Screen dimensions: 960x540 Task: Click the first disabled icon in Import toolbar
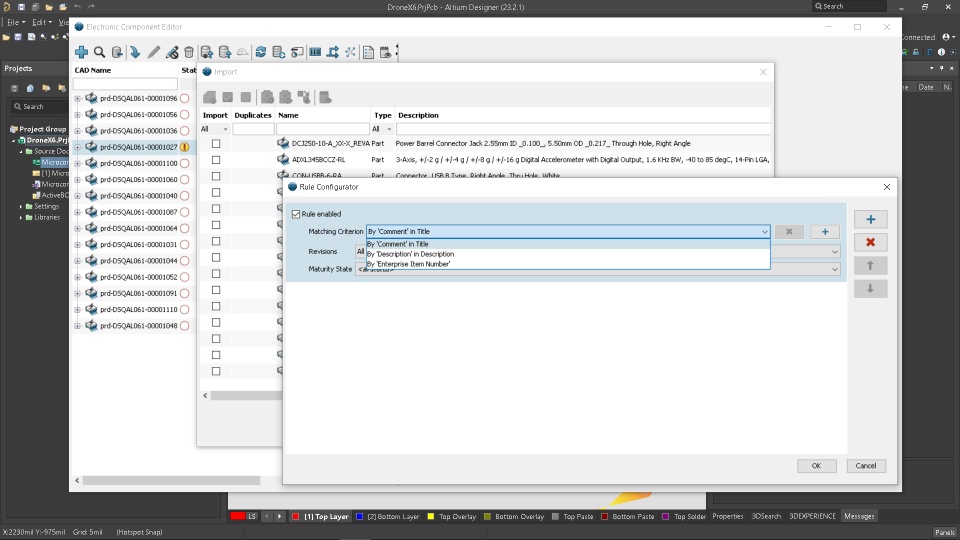[210, 97]
